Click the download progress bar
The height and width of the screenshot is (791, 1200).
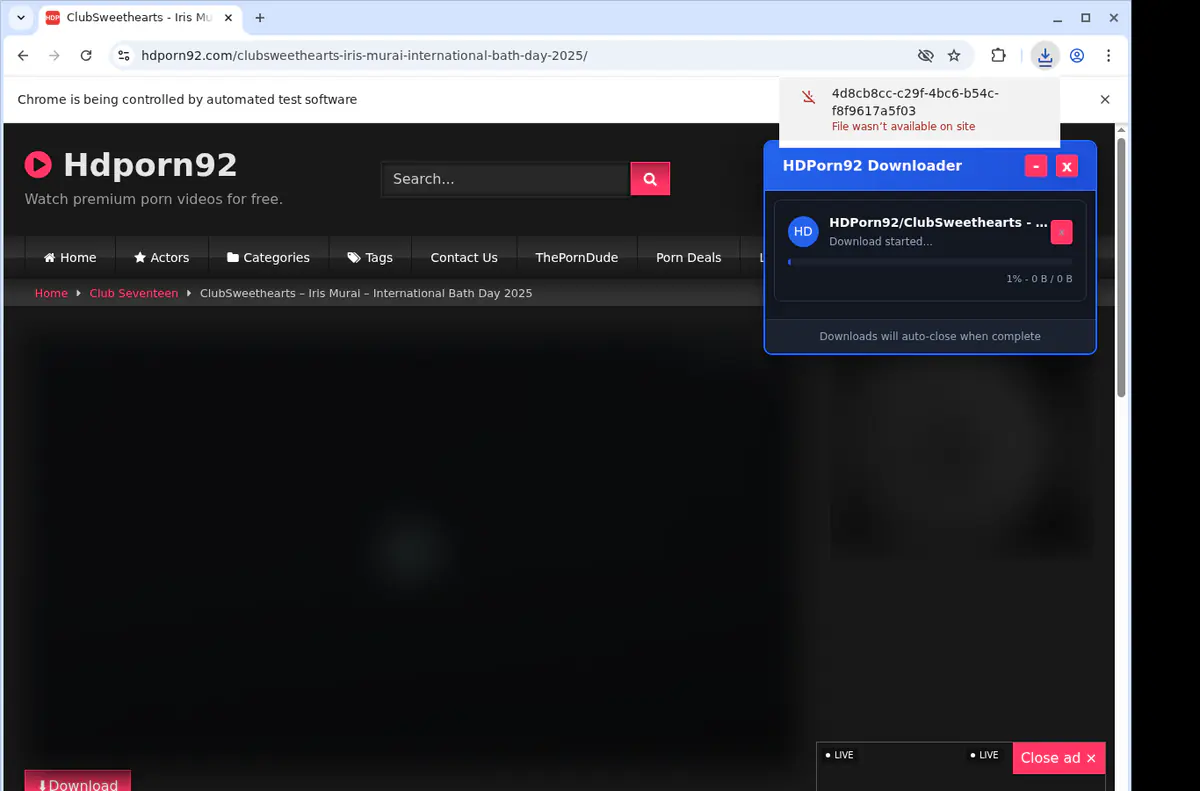coord(930,262)
